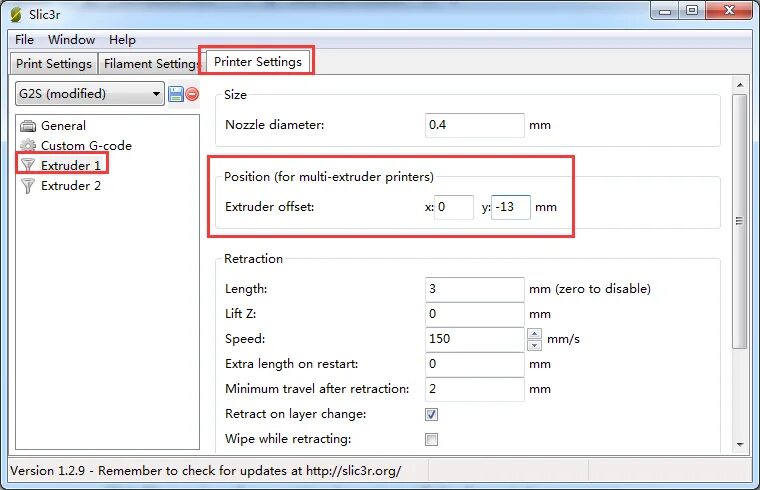
Task: Click the gear icon next to Custom G-code
Action: tap(28, 146)
